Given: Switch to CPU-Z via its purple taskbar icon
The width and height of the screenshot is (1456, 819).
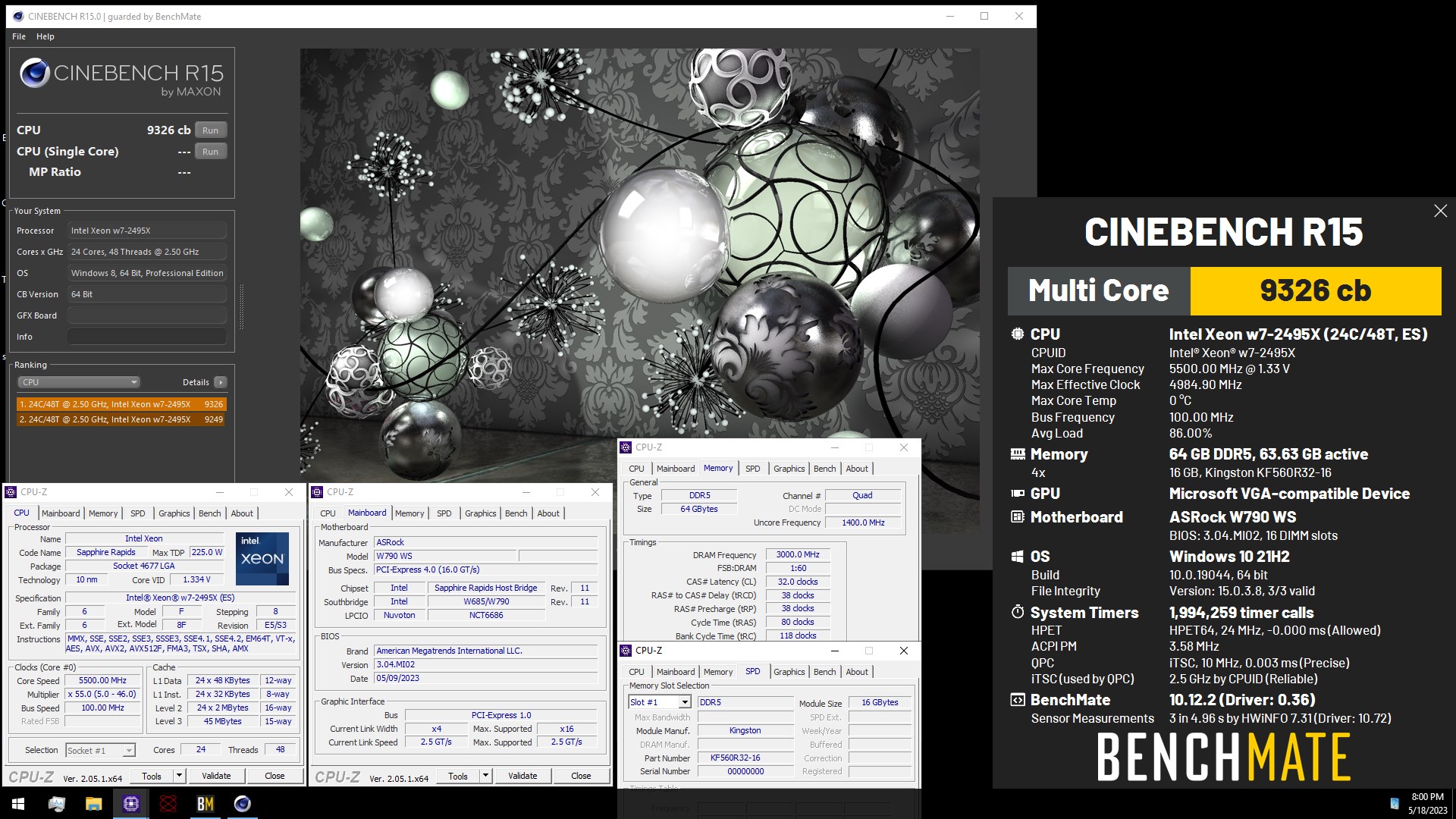Looking at the screenshot, I should click(x=130, y=804).
